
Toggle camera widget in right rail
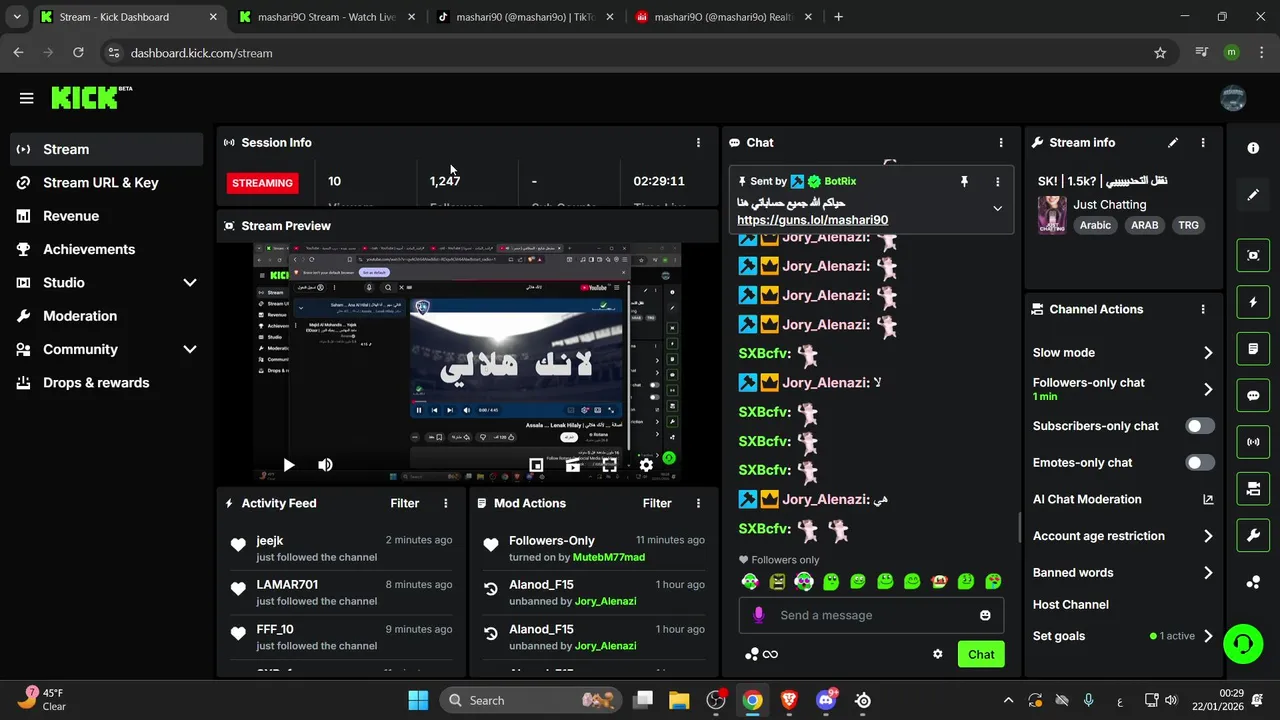[1253, 489]
